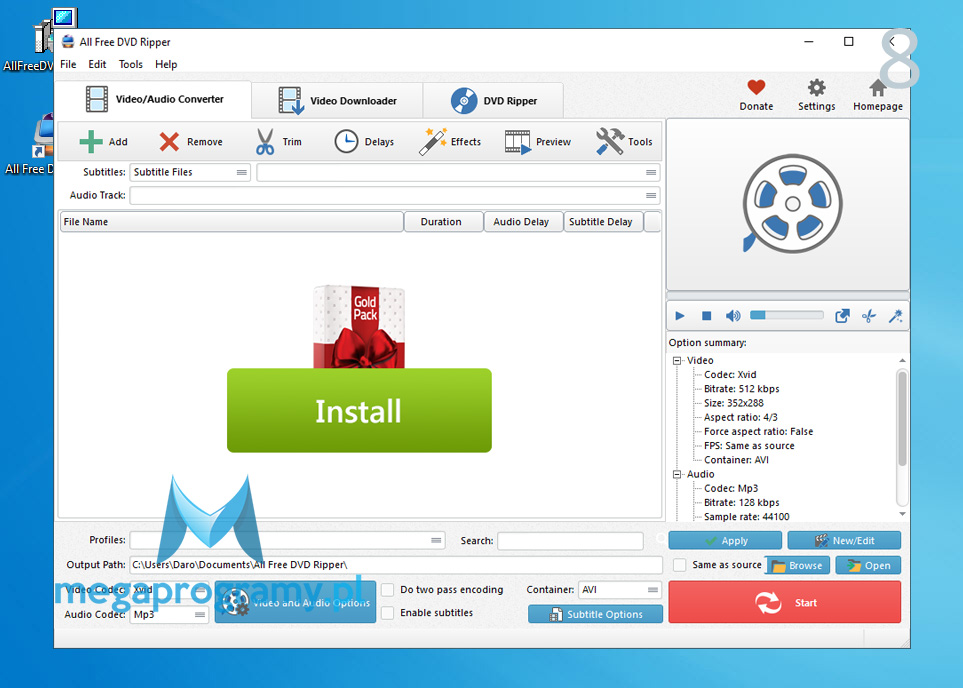
Task: Open the output folder with Open
Action: coord(868,565)
